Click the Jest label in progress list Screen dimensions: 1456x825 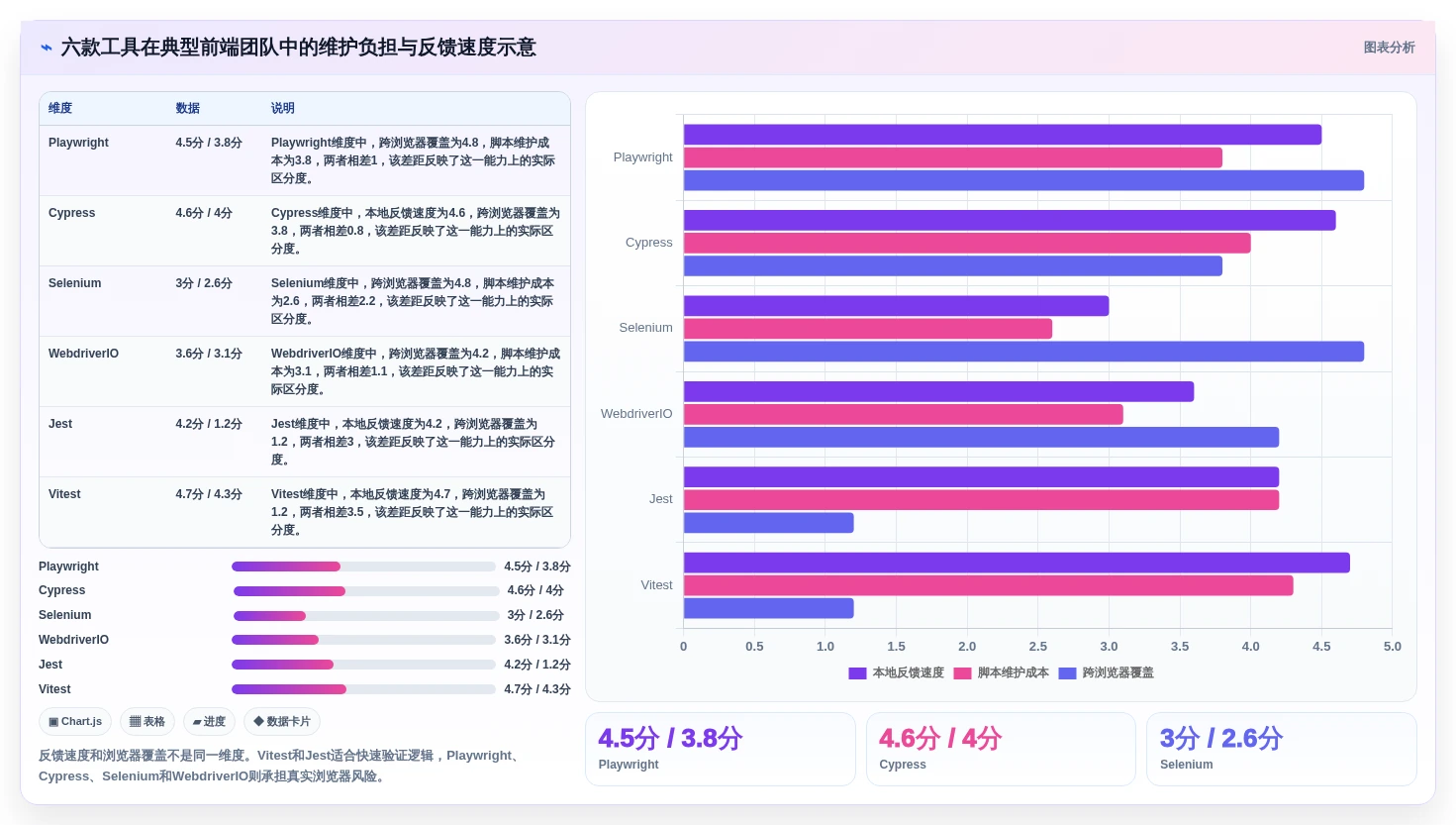pos(50,665)
